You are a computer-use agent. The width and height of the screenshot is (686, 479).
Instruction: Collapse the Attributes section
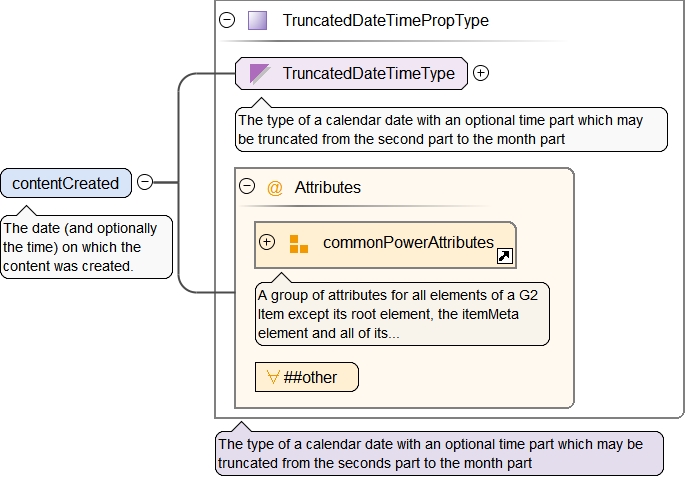(248, 187)
